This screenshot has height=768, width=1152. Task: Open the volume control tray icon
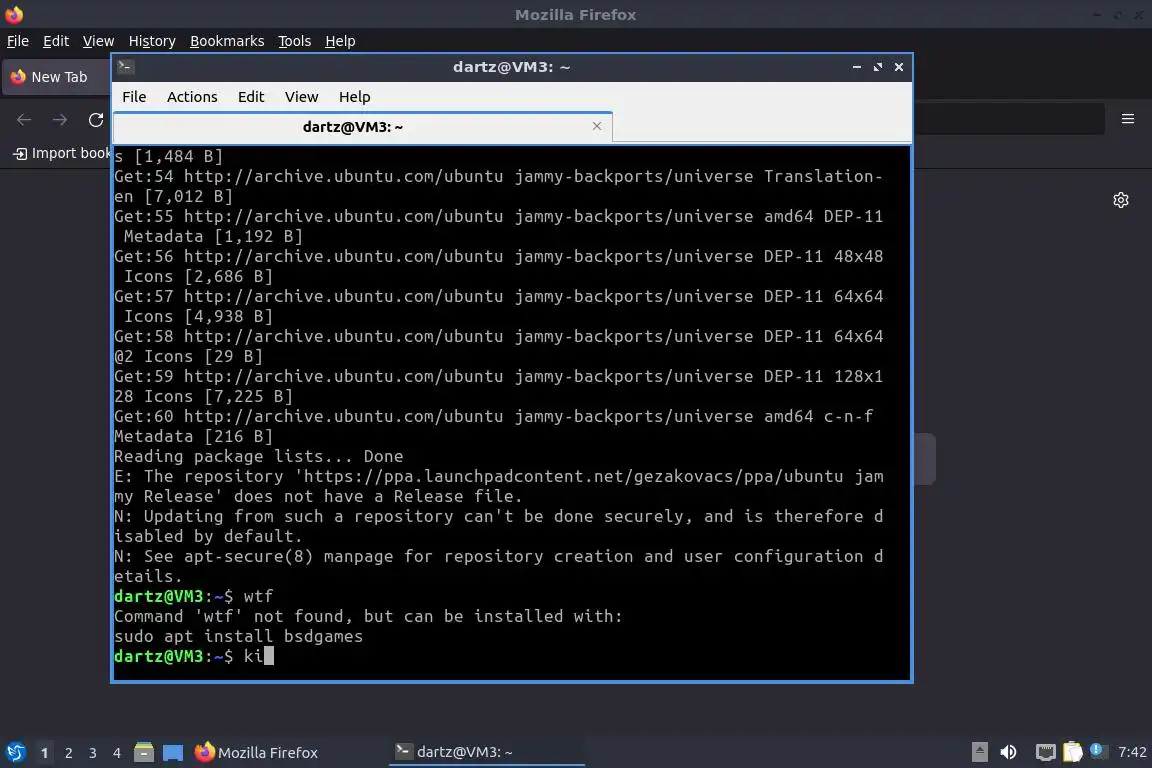[1009, 752]
